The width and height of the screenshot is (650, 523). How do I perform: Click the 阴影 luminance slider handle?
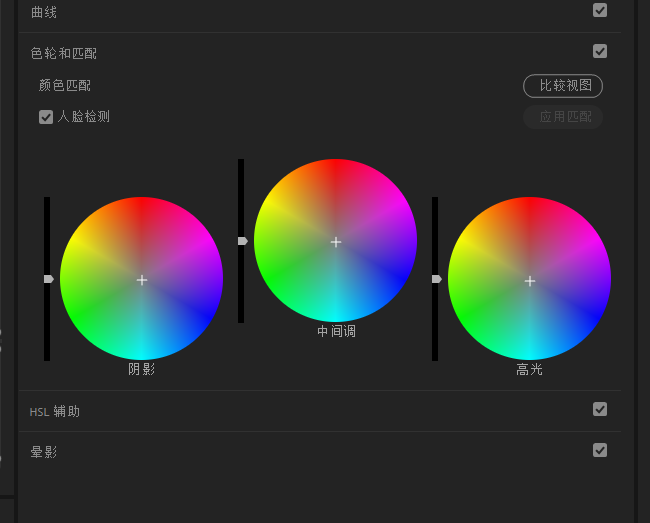click(48, 279)
